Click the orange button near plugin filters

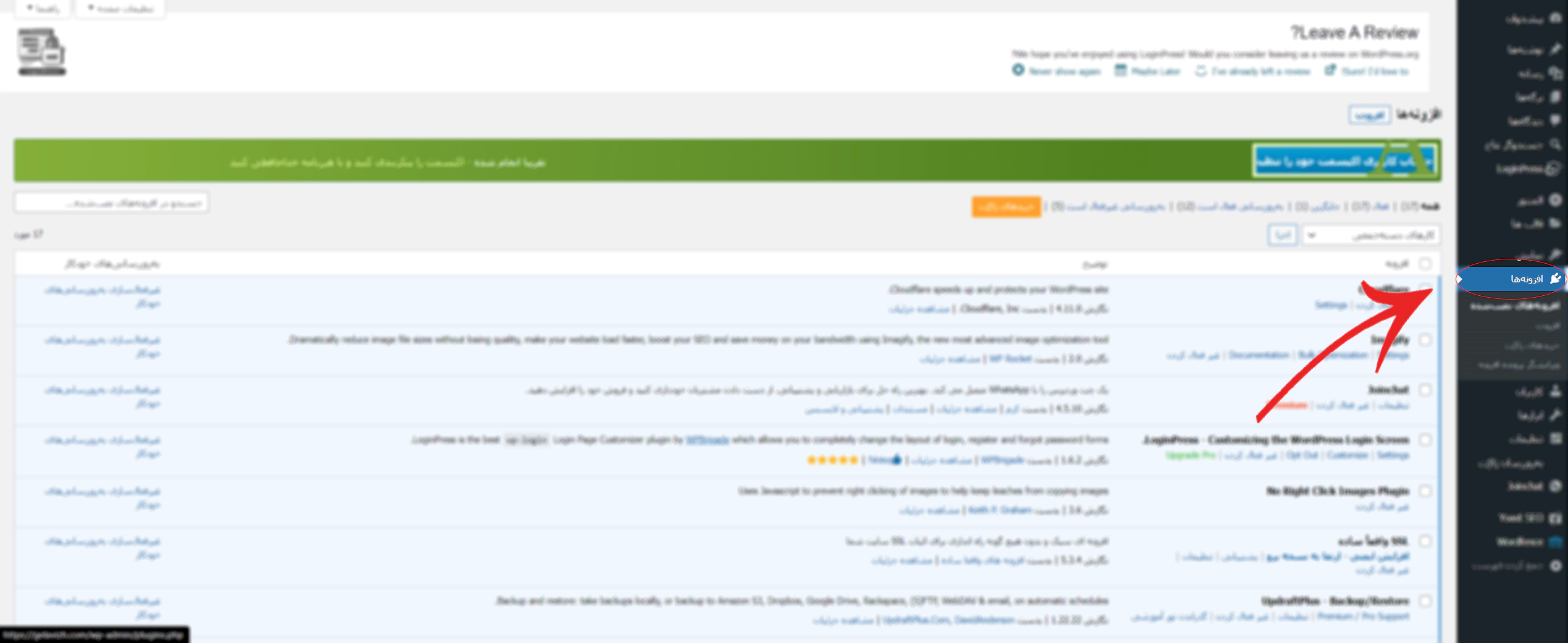point(1006,206)
